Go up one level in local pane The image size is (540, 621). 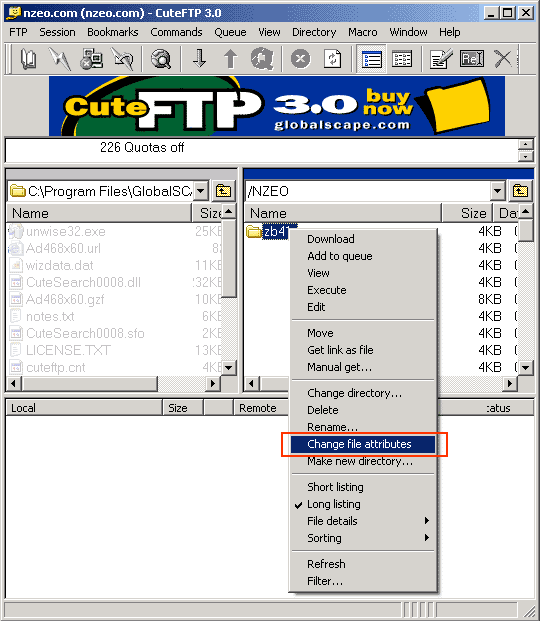click(223, 191)
